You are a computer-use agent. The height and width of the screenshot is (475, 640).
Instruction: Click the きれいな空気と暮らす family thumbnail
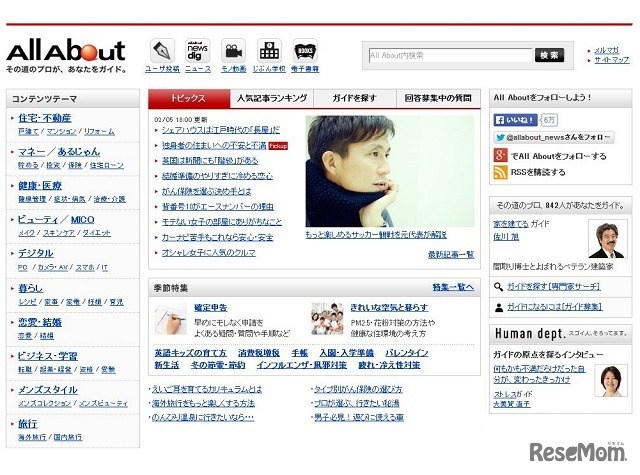click(x=327, y=319)
